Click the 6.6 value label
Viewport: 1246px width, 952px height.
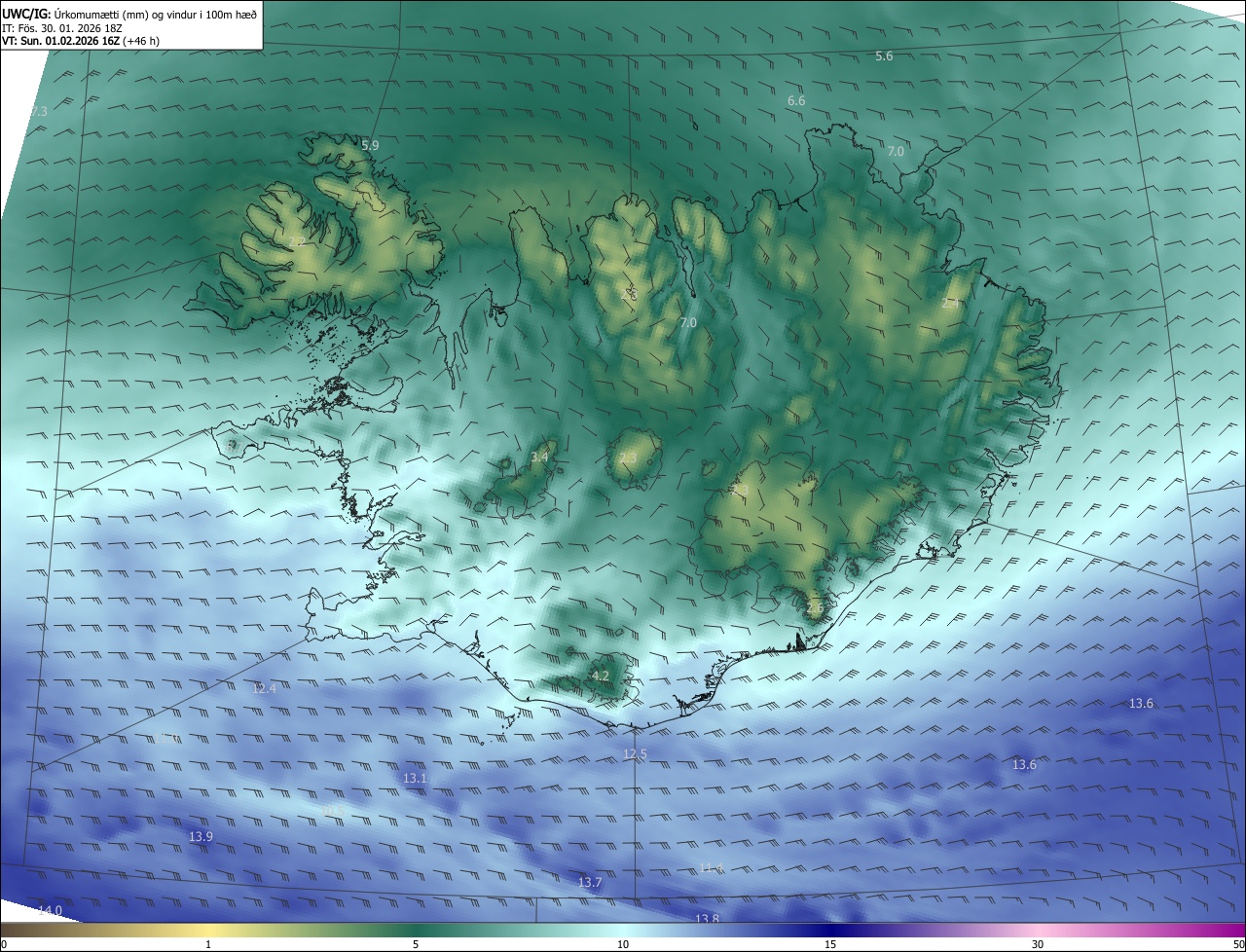(796, 101)
